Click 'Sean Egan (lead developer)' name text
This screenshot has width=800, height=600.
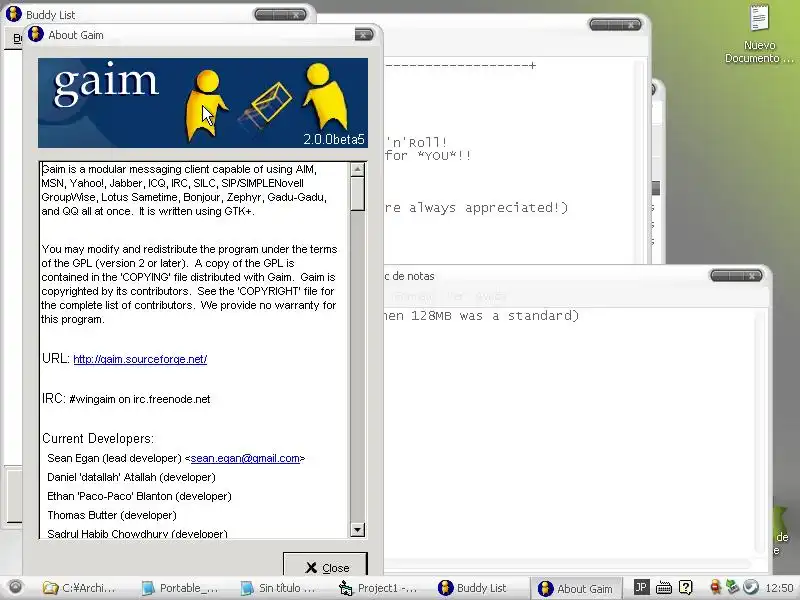(x=114, y=458)
